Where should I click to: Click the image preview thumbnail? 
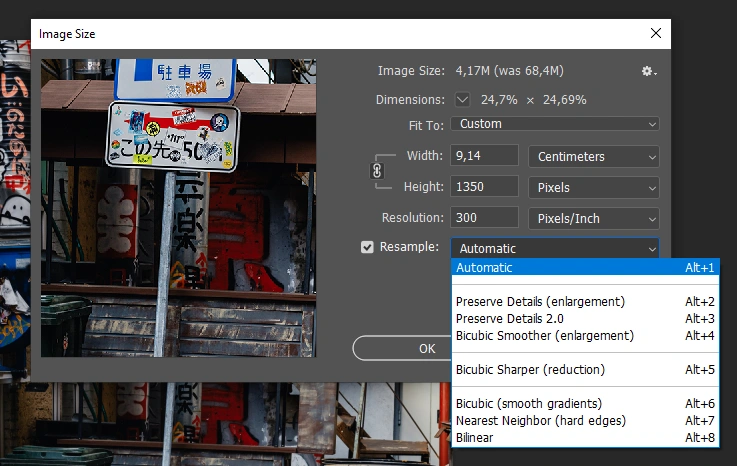[x=178, y=208]
